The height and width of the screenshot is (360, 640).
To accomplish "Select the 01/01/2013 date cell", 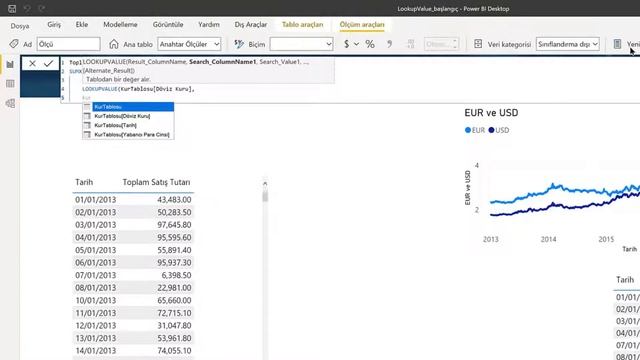I will (96, 200).
